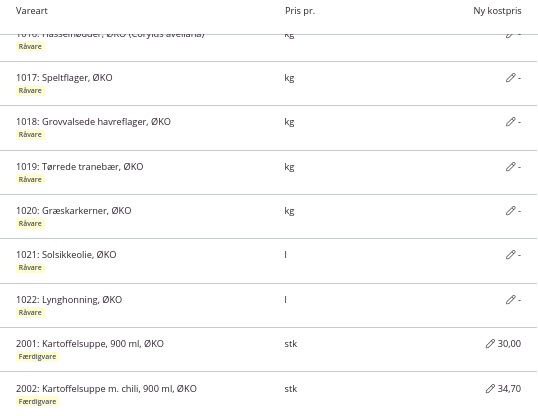Click the Råvare tag under Solsikkeolie

pos(30,267)
